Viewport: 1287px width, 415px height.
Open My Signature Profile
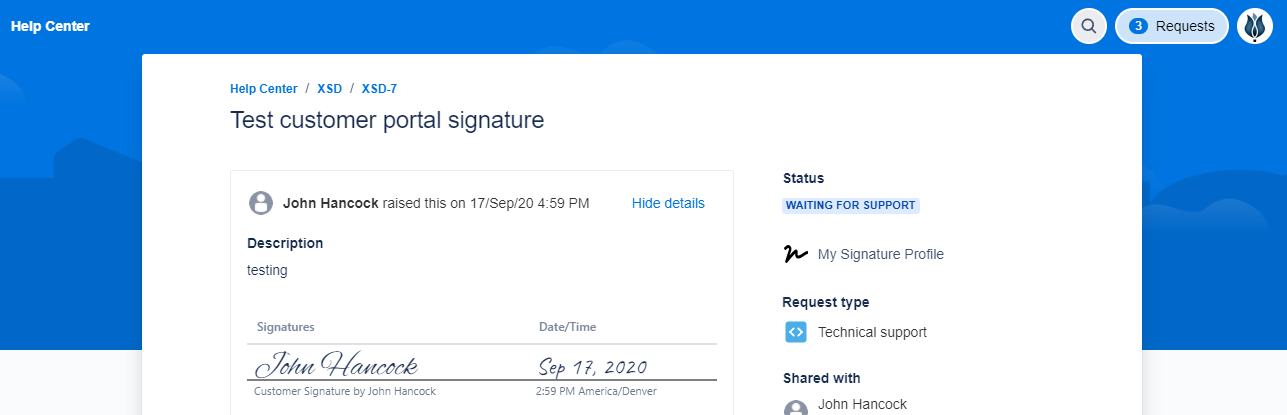point(880,254)
